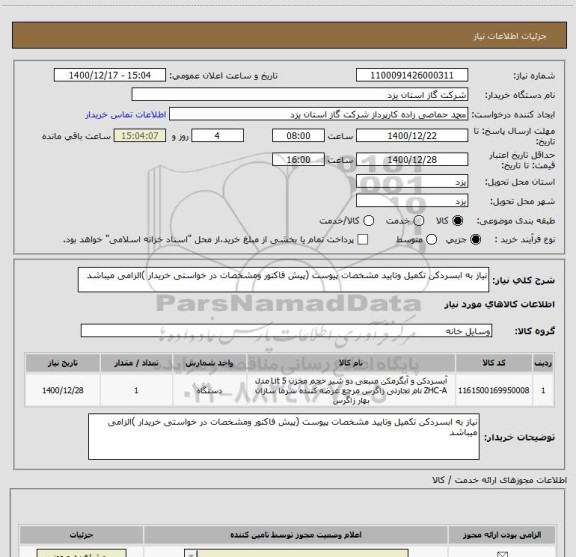The width and height of the screenshot is (576, 557).
Task: Click the quantity cell showing 1
Action: tap(136, 390)
